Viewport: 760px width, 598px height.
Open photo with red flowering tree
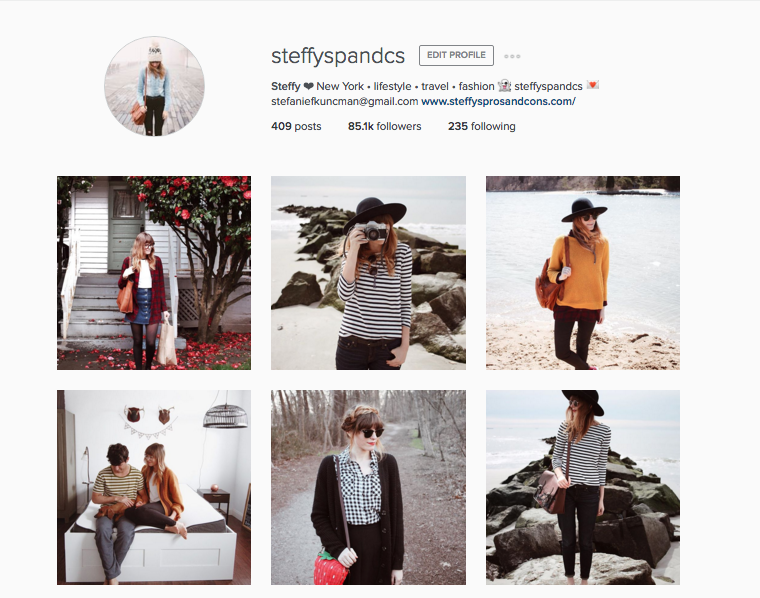coord(154,273)
